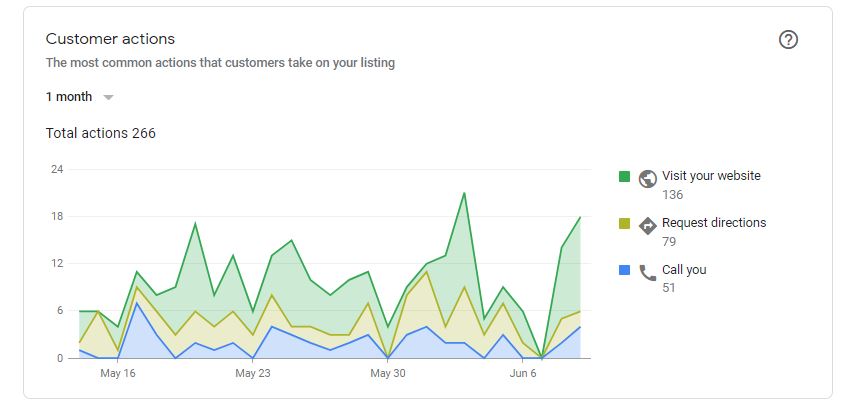Click the directions diamond arrow icon

[647, 225]
